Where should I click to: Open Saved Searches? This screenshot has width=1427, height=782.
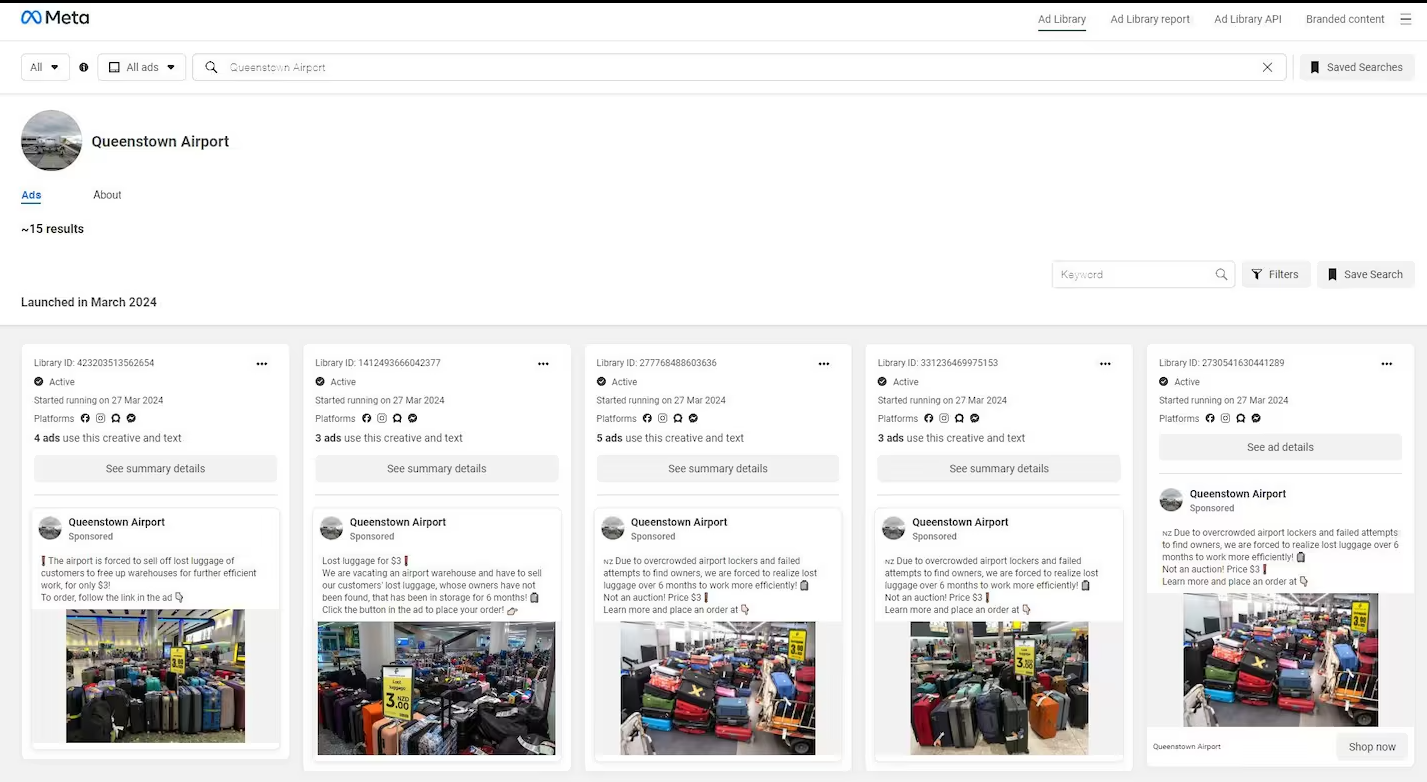coord(1357,67)
